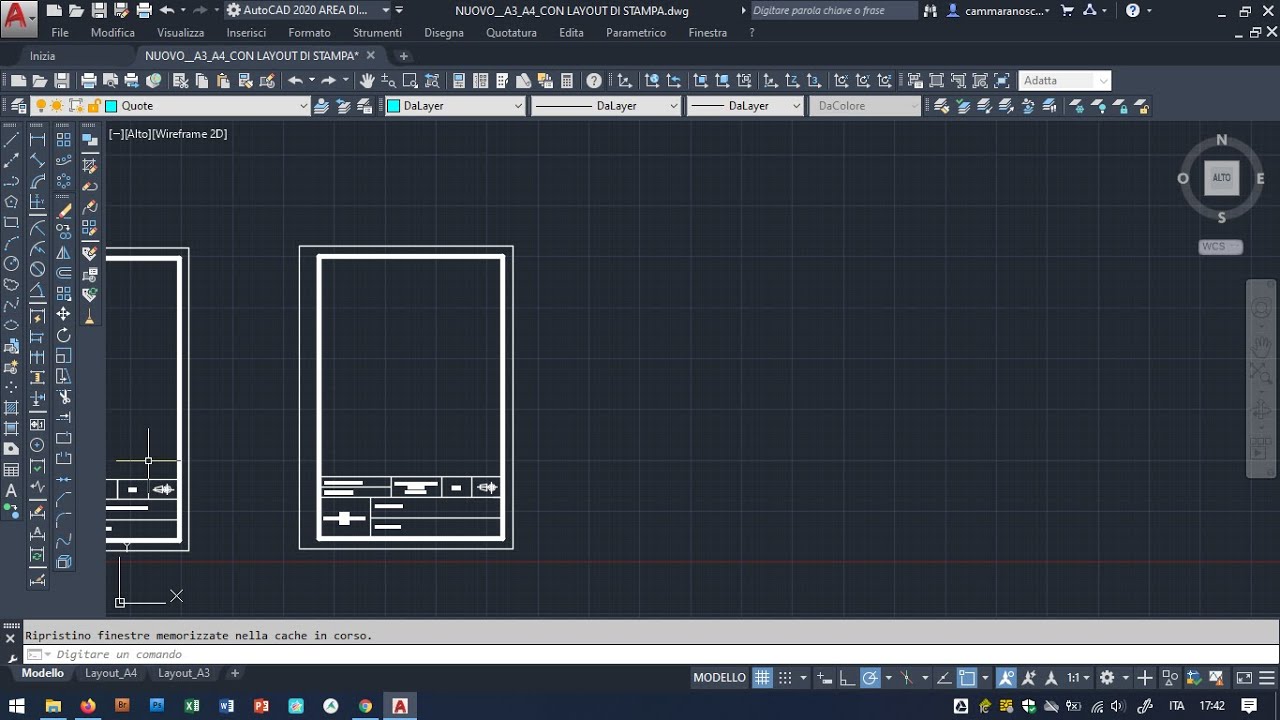Open the Quotatura menu
Image resolution: width=1280 pixels, height=720 pixels.
pos(511,33)
